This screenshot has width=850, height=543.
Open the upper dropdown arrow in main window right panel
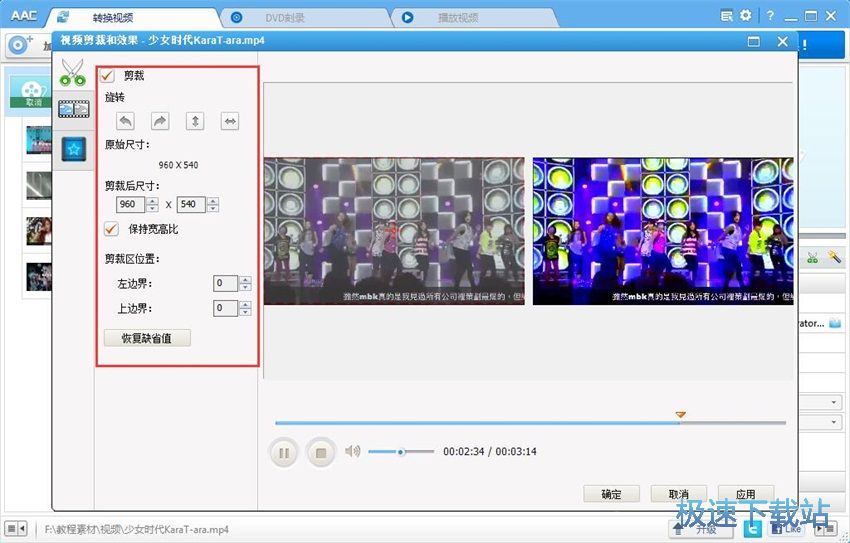pos(834,403)
